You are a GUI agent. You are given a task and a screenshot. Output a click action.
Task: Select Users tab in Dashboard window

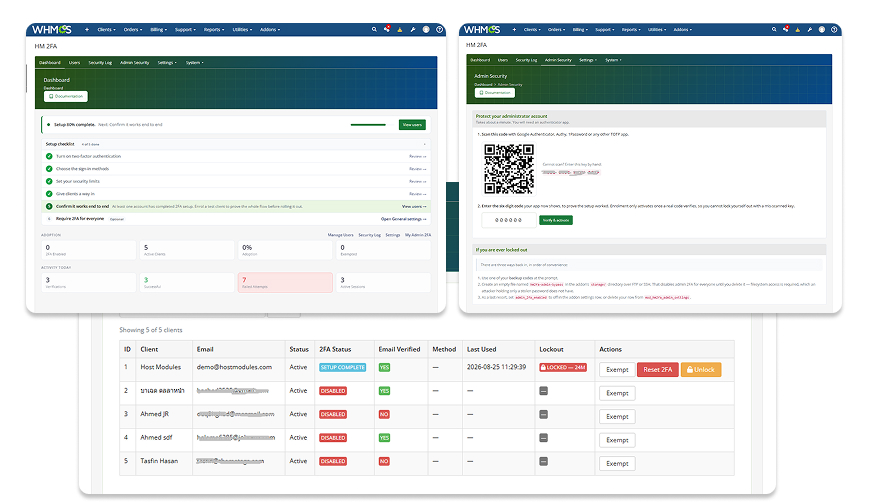pyautogui.click(x=75, y=63)
